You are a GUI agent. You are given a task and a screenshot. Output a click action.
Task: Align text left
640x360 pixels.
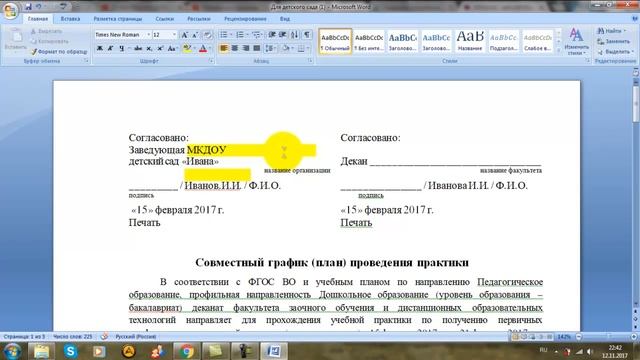[224, 49]
